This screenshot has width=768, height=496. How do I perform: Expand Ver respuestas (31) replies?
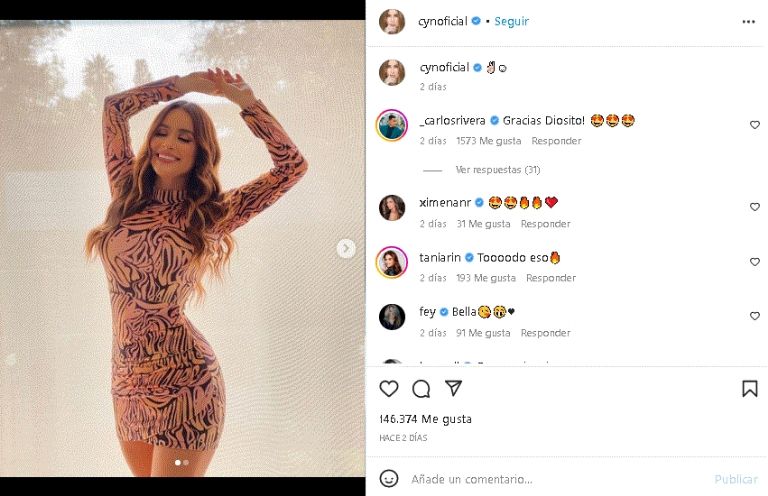[498, 170]
